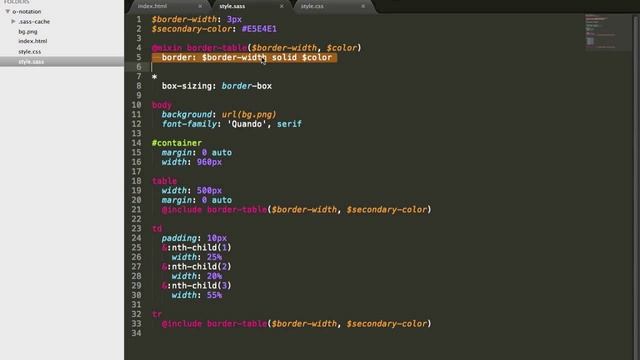This screenshot has width=640, height=360.
Task: Click the '55%' width value
Action: coord(214,295)
